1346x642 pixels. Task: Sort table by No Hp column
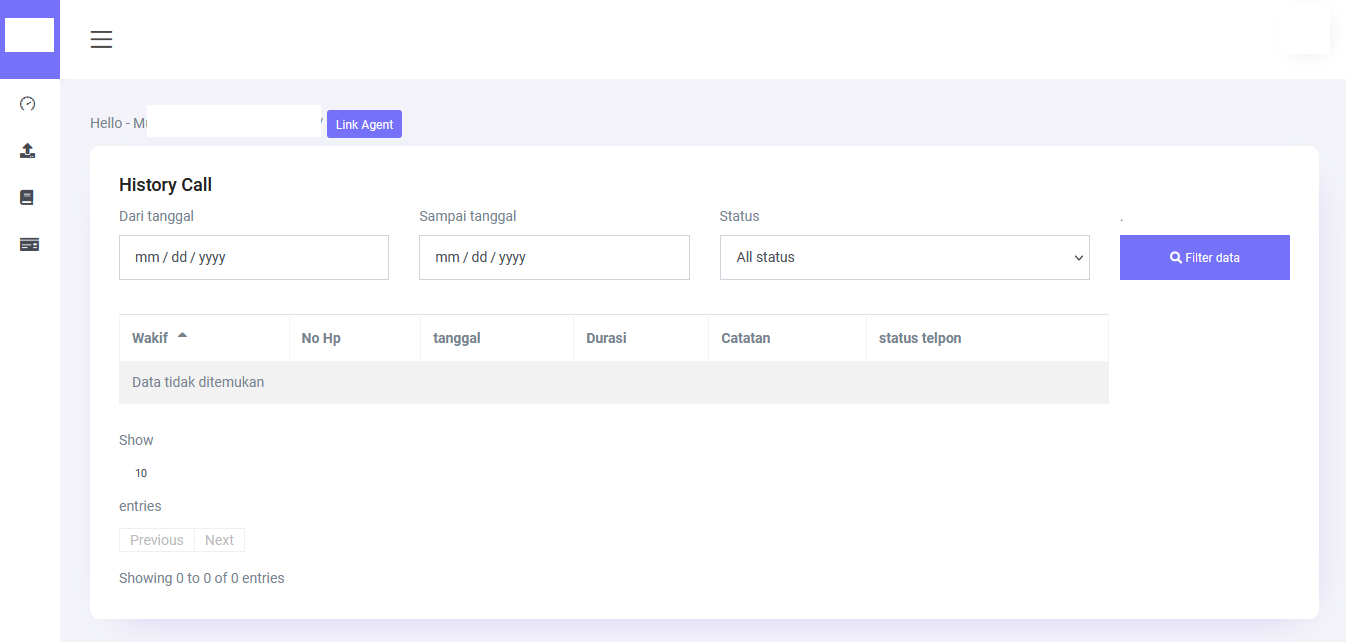tap(321, 338)
